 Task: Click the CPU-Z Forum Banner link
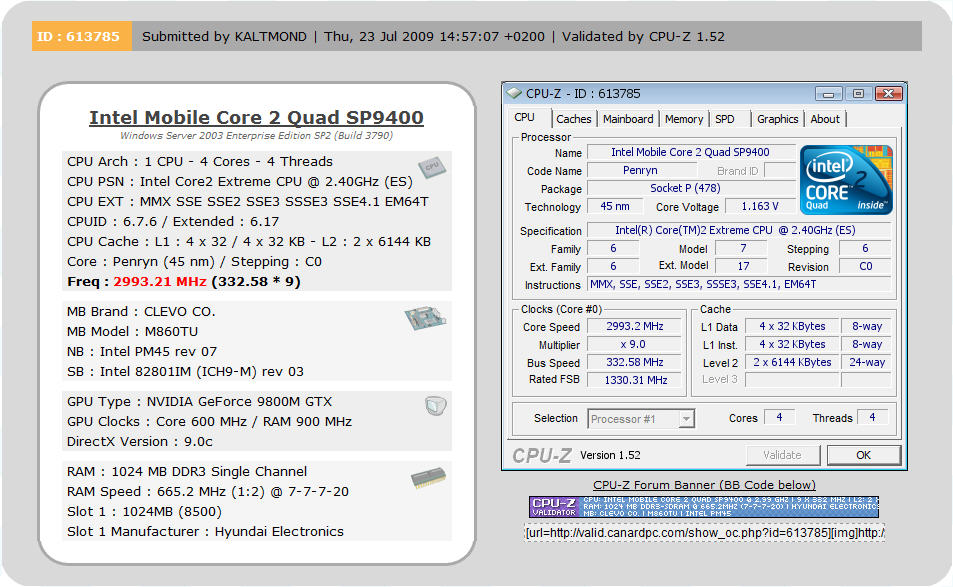(704, 485)
